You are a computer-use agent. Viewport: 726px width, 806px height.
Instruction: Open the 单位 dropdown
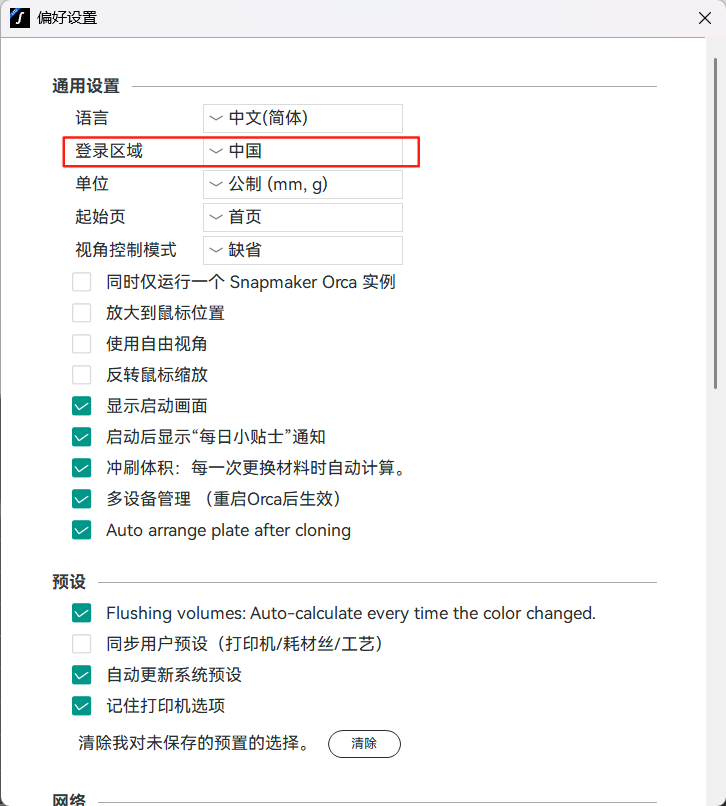pos(302,184)
